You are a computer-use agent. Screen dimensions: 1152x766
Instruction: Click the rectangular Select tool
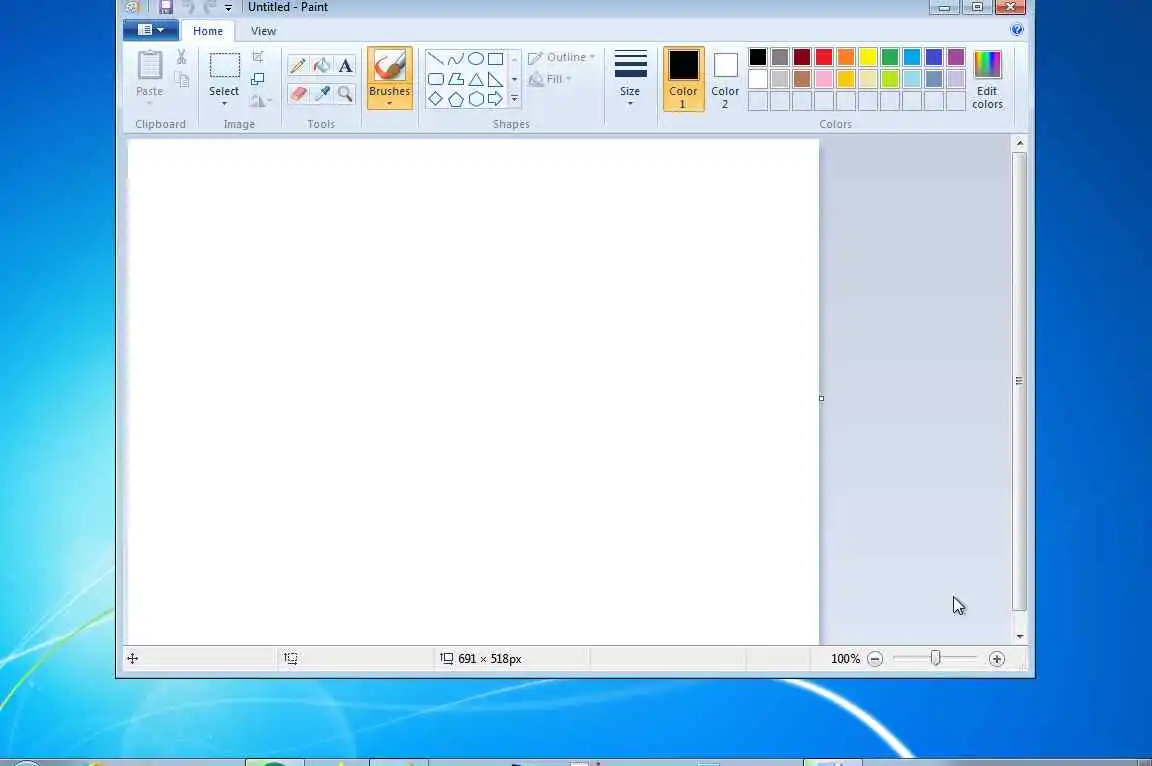[224, 65]
